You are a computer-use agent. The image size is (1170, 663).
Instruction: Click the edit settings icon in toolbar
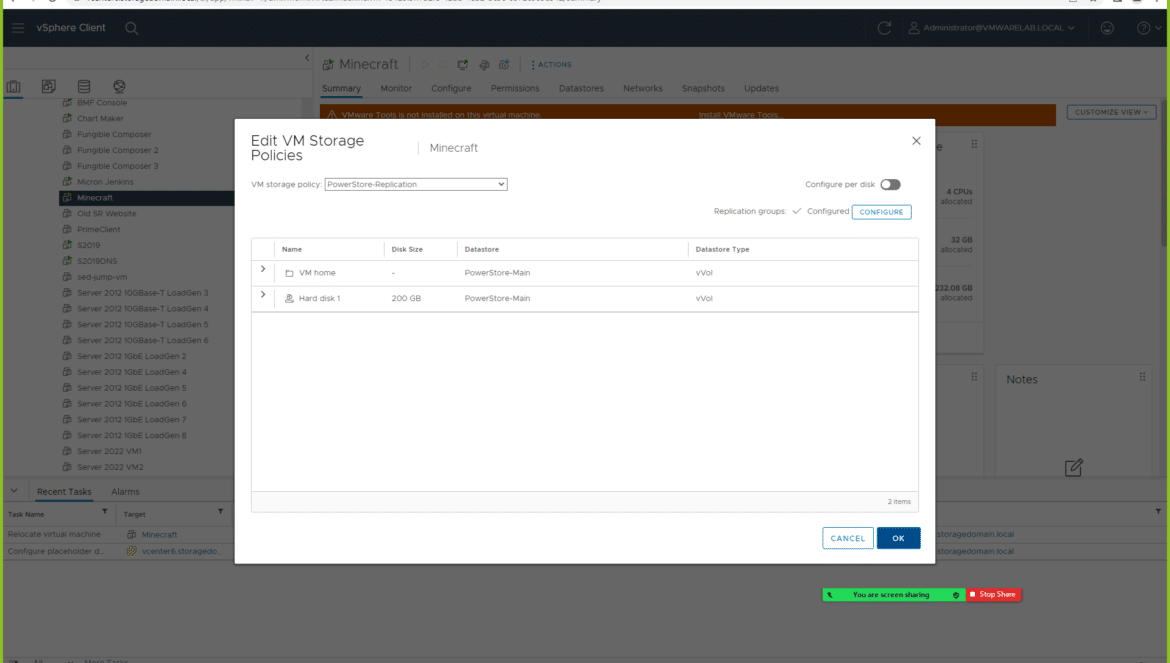[484, 65]
